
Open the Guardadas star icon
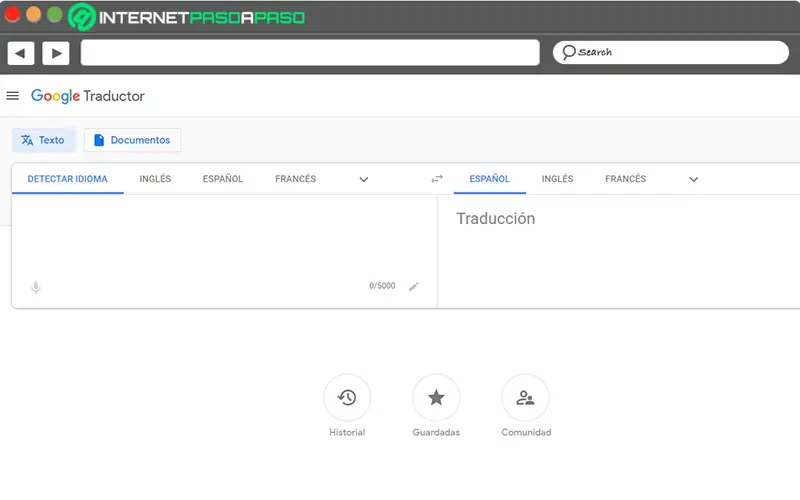point(436,397)
